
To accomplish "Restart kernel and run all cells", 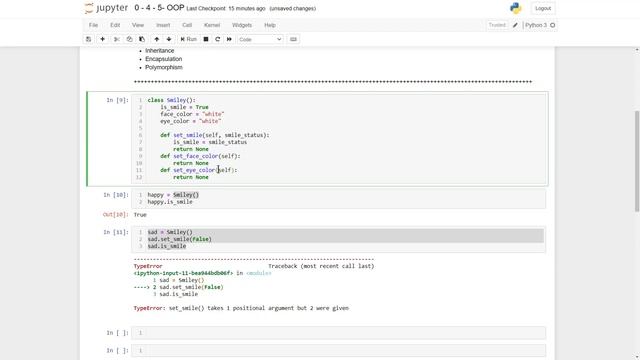I will [229, 39].
